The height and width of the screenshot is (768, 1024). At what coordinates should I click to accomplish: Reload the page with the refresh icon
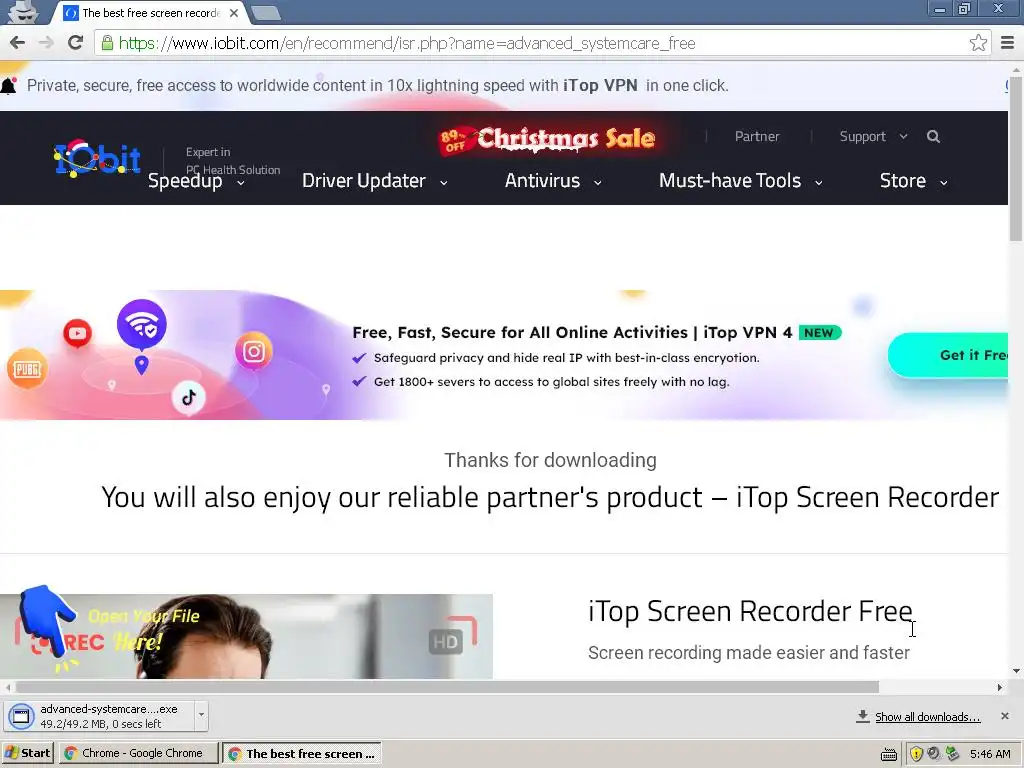coord(76,43)
